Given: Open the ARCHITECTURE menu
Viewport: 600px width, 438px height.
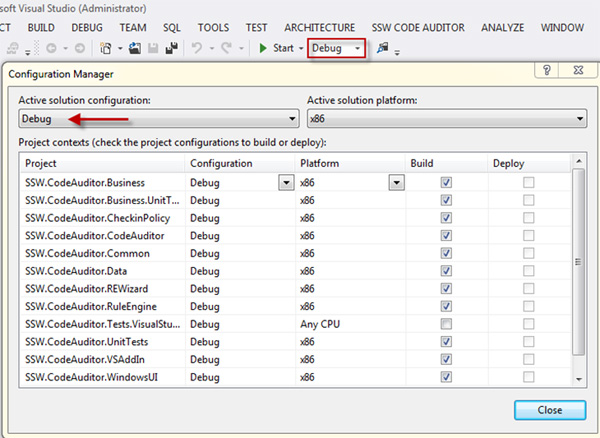Looking at the screenshot, I should coord(319,27).
